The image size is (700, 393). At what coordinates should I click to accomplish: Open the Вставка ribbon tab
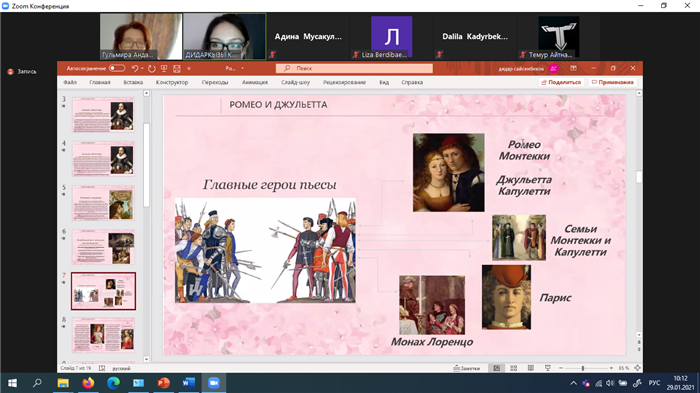click(133, 82)
